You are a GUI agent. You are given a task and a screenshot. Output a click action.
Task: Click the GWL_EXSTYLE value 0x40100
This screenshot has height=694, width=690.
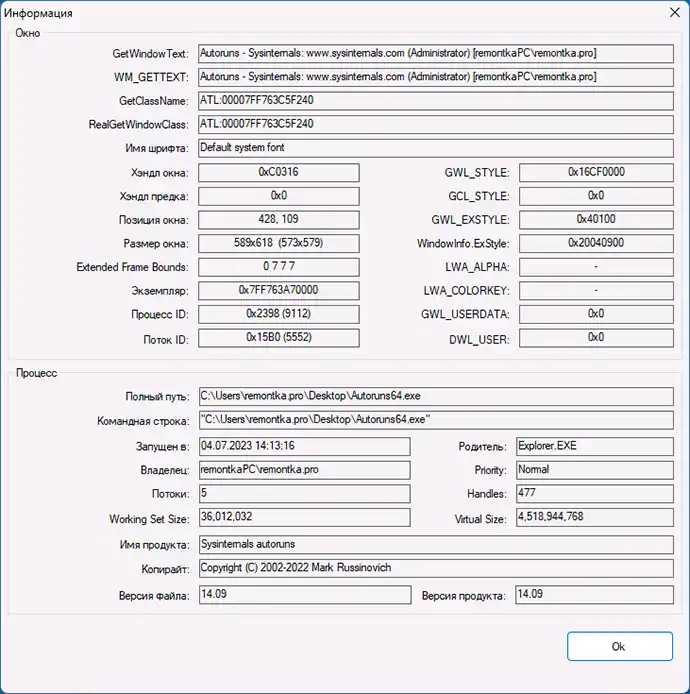596,220
